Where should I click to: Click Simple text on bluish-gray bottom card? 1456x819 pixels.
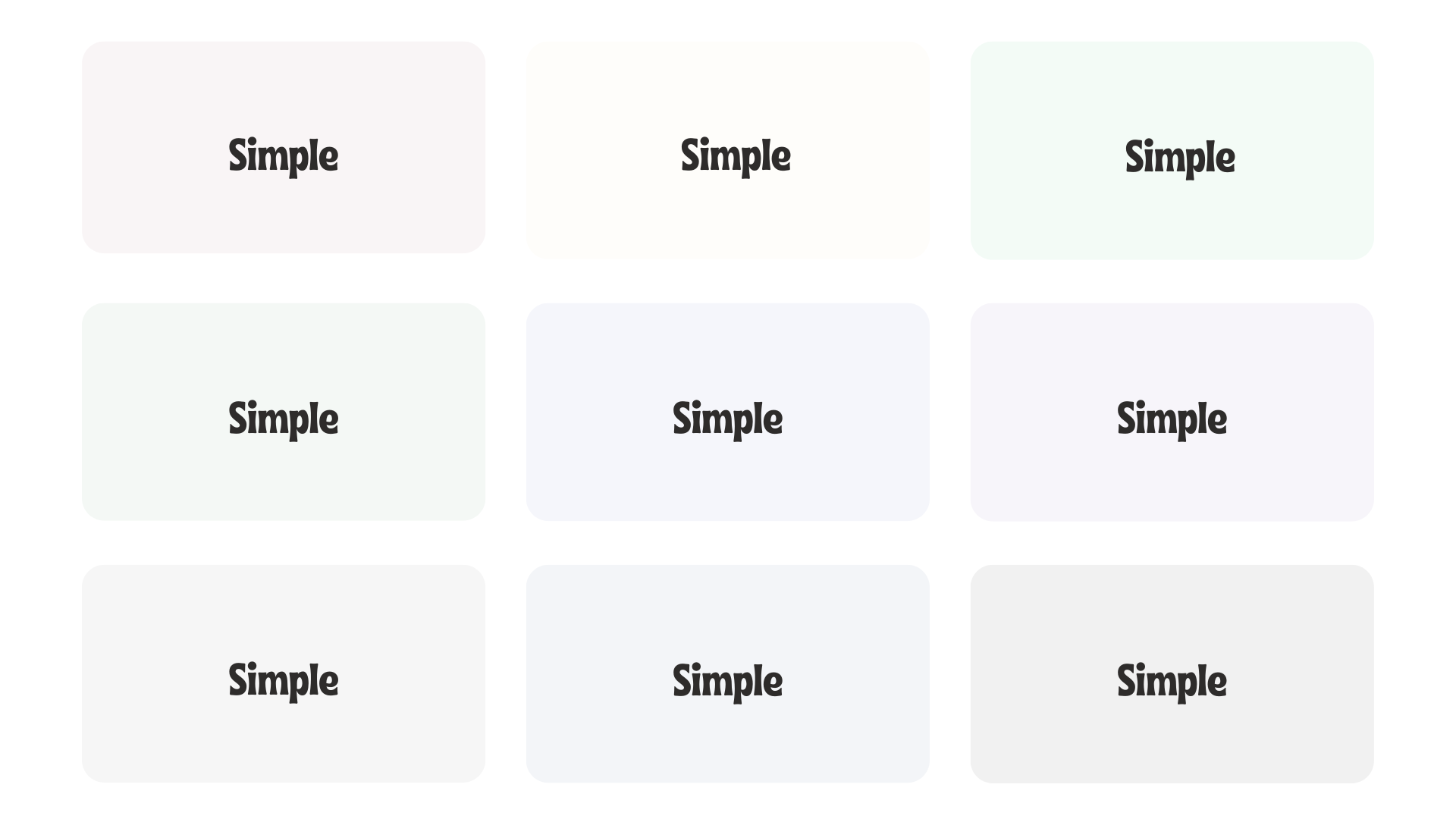(x=728, y=682)
